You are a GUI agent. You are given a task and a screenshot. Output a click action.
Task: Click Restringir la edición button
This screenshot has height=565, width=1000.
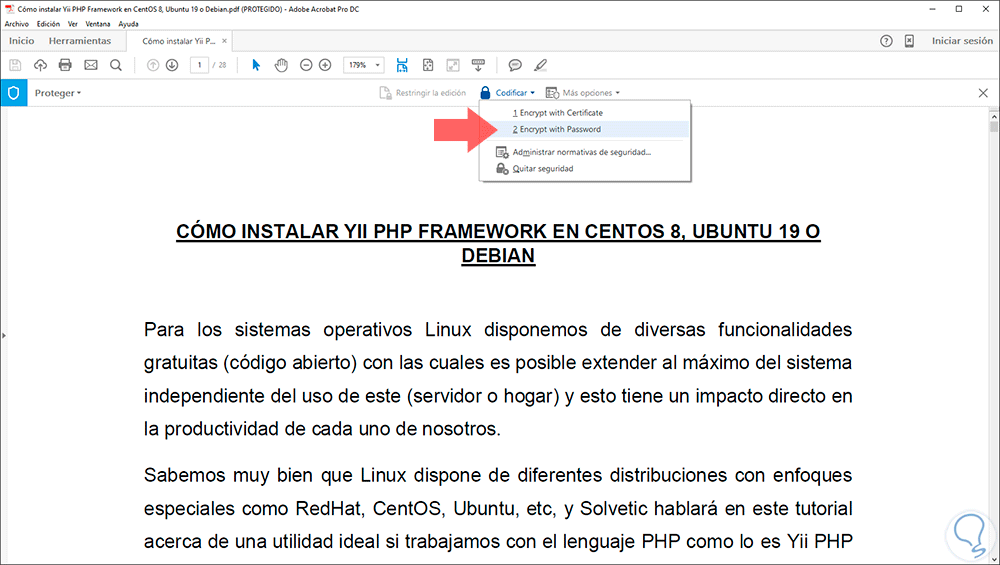[423, 93]
